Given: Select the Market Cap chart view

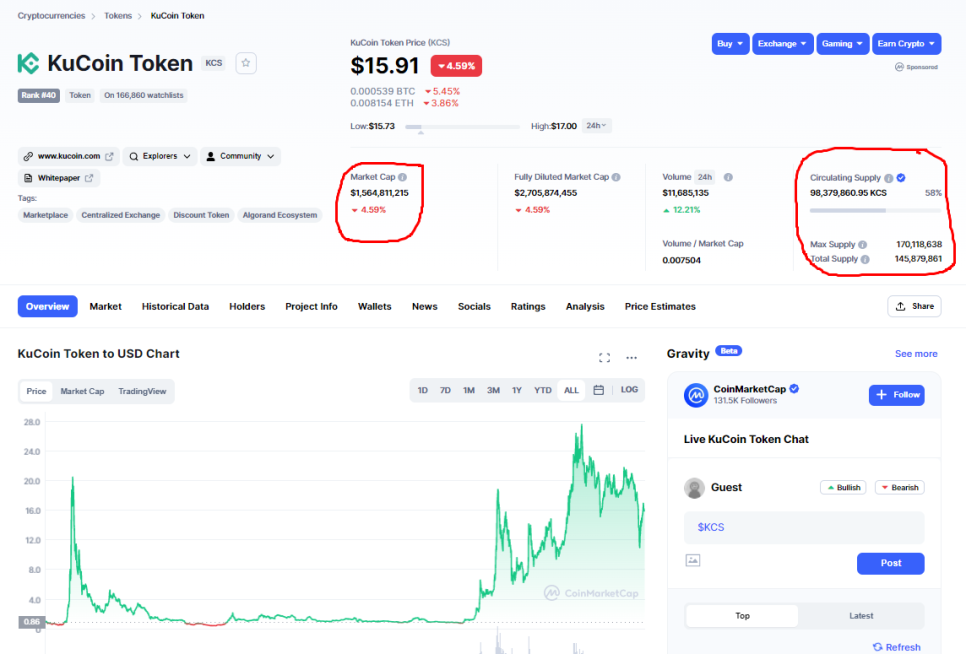Looking at the screenshot, I should tap(82, 391).
